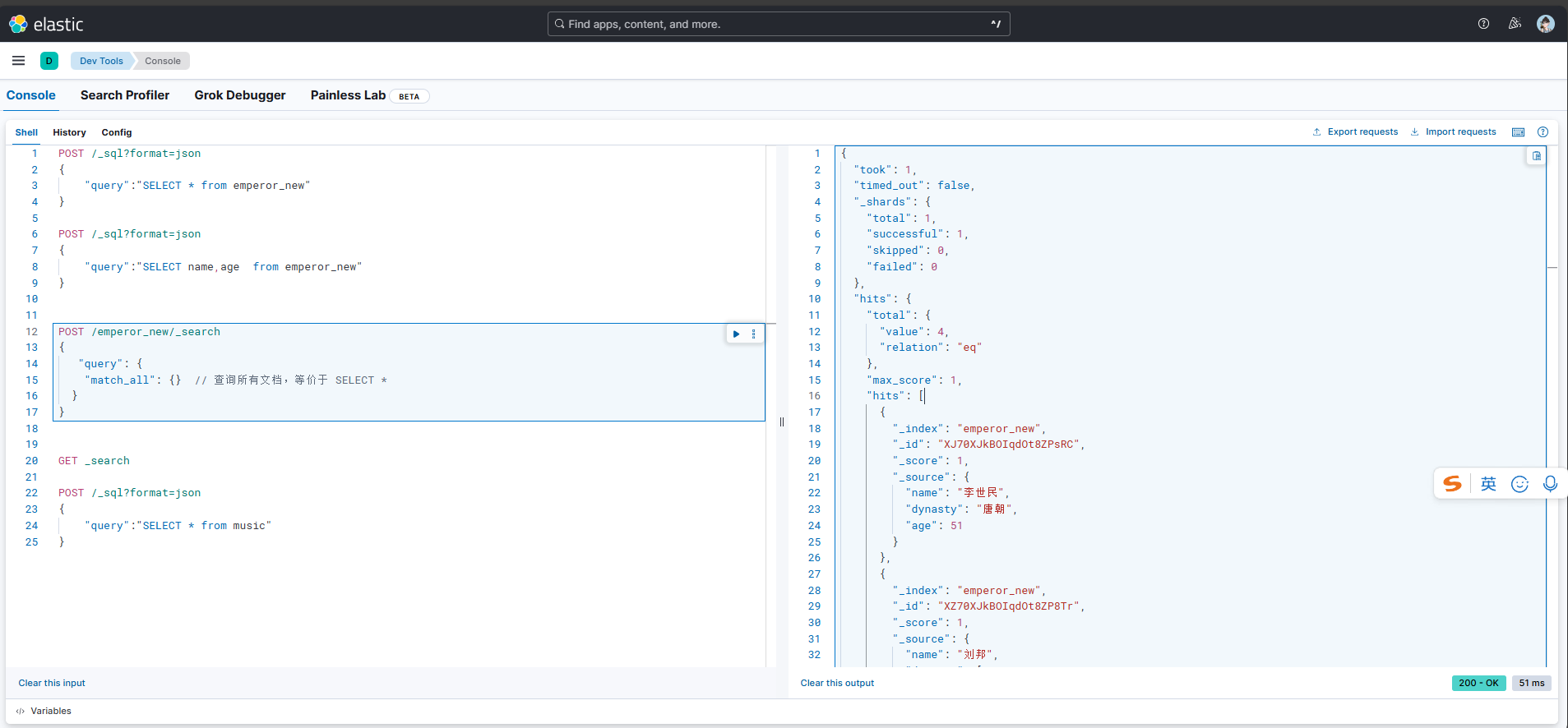
Task: Click the Console help question-mark icon
Action: tap(1543, 132)
